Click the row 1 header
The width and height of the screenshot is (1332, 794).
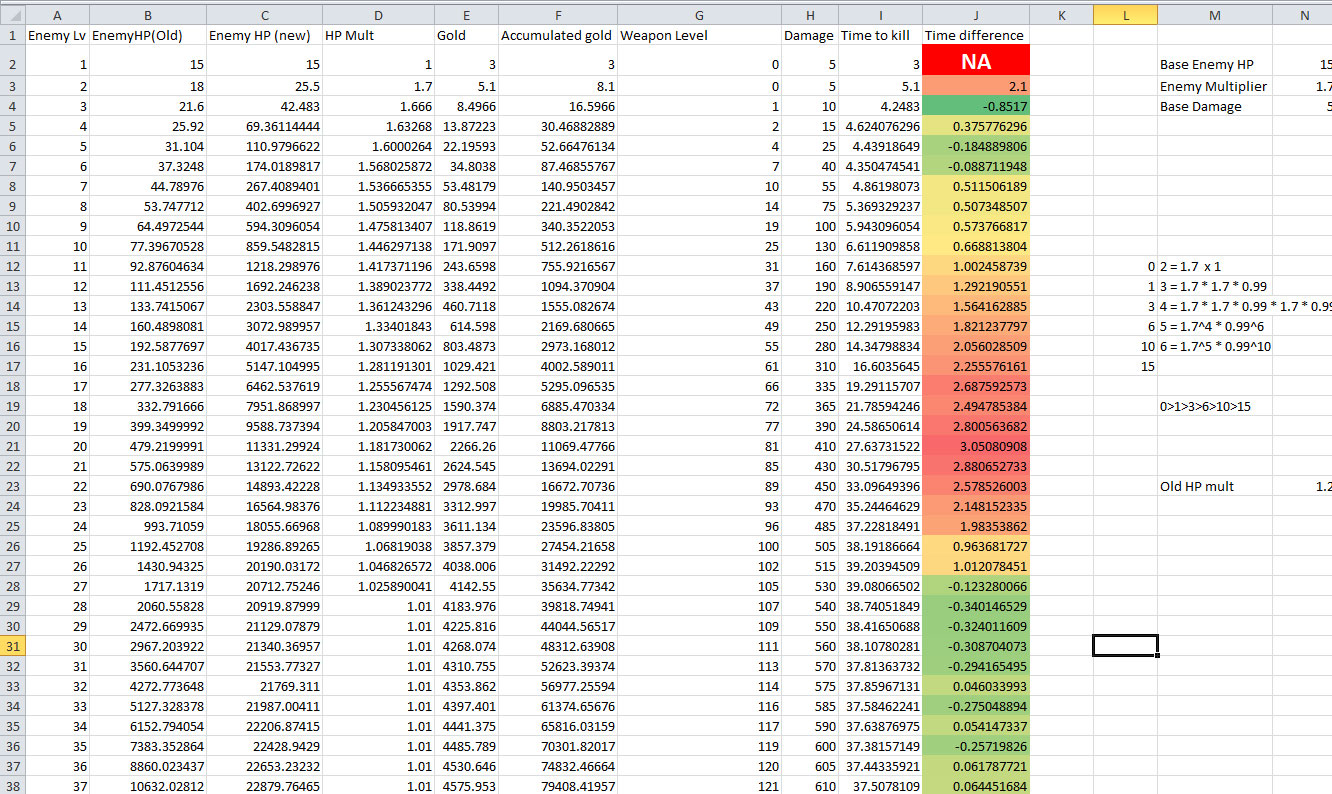point(12,36)
